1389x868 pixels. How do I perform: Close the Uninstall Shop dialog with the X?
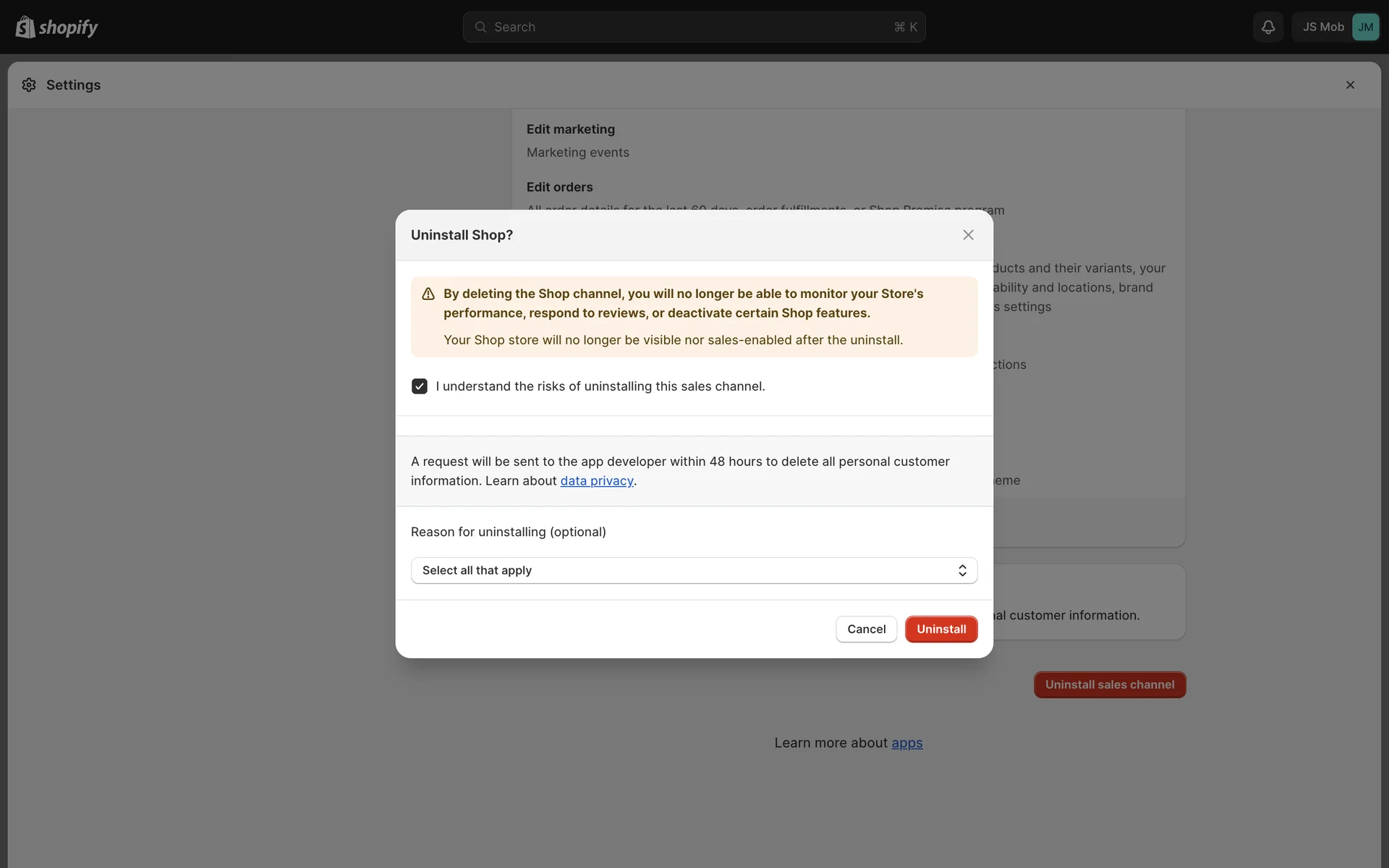(968, 235)
